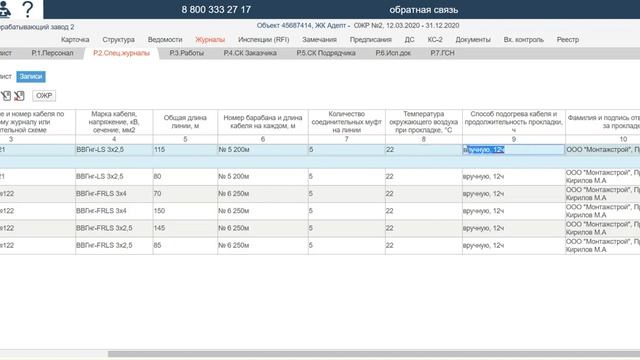Click ООО Монтажстрой cell in the 70 row
This screenshot has width=640, height=360.
point(602,193)
